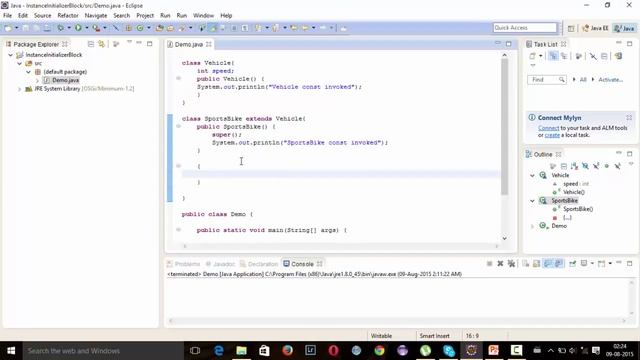Open the Debug button dropdown arrow
Image resolution: width=640 pixels, height=360 pixels.
pos(69,28)
